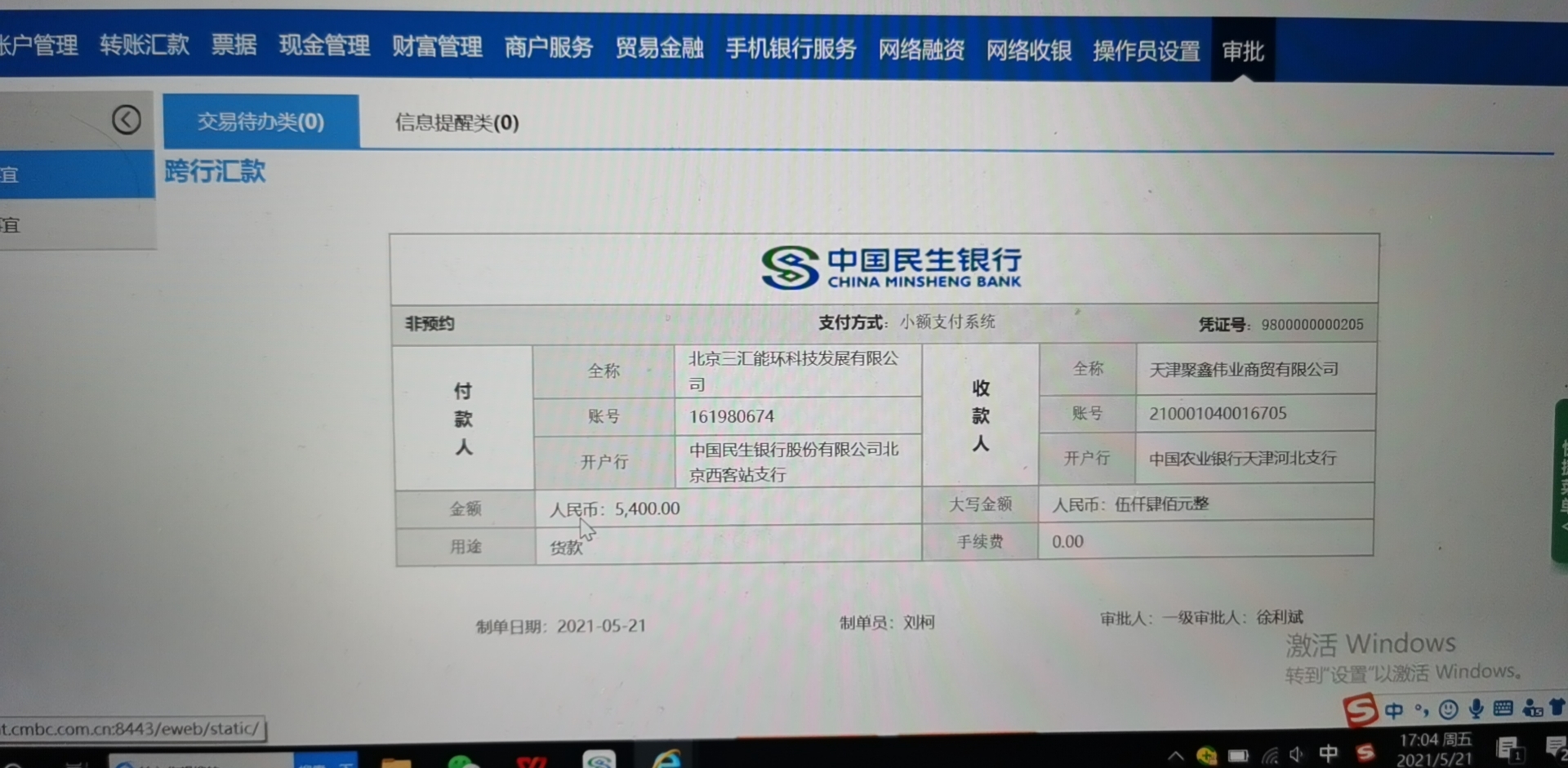Click the approver name 徐利斌

click(x=1280, y=617)
